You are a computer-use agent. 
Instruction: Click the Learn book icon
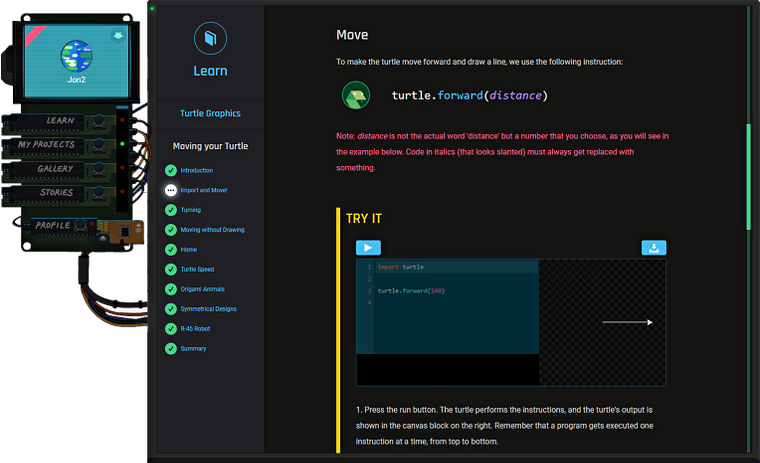point(210,38)
